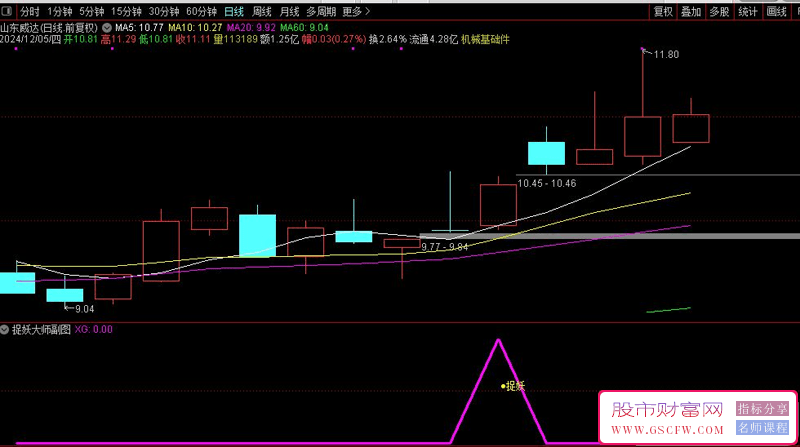Select the 5分钟 period tab
This screenshot has height=447, width=800.
pyautogui.click(x=91, y=11)
